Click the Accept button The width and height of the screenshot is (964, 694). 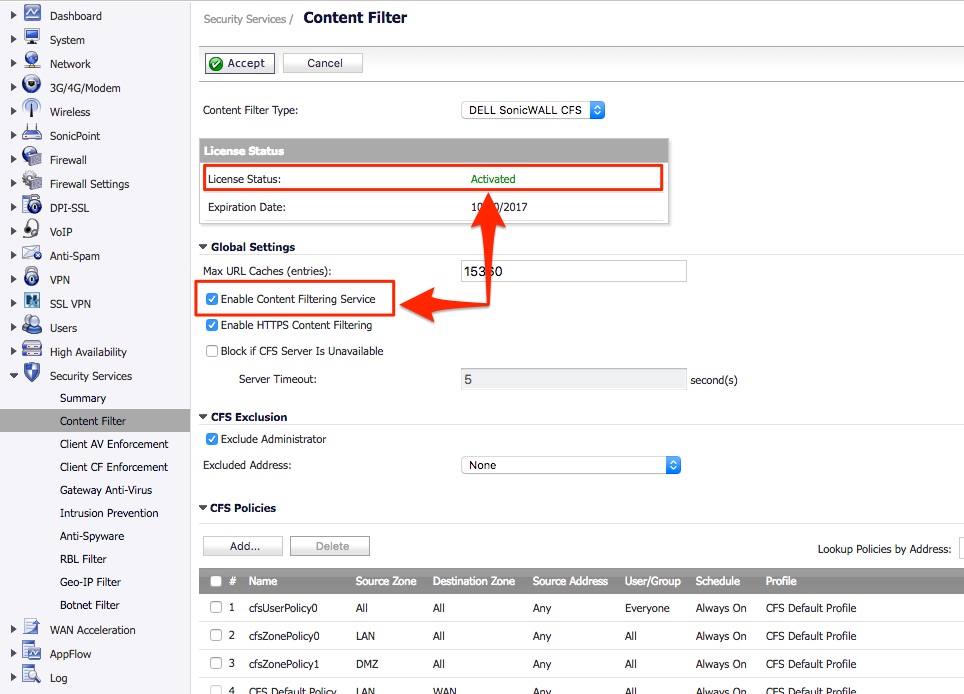coord(240,63)
